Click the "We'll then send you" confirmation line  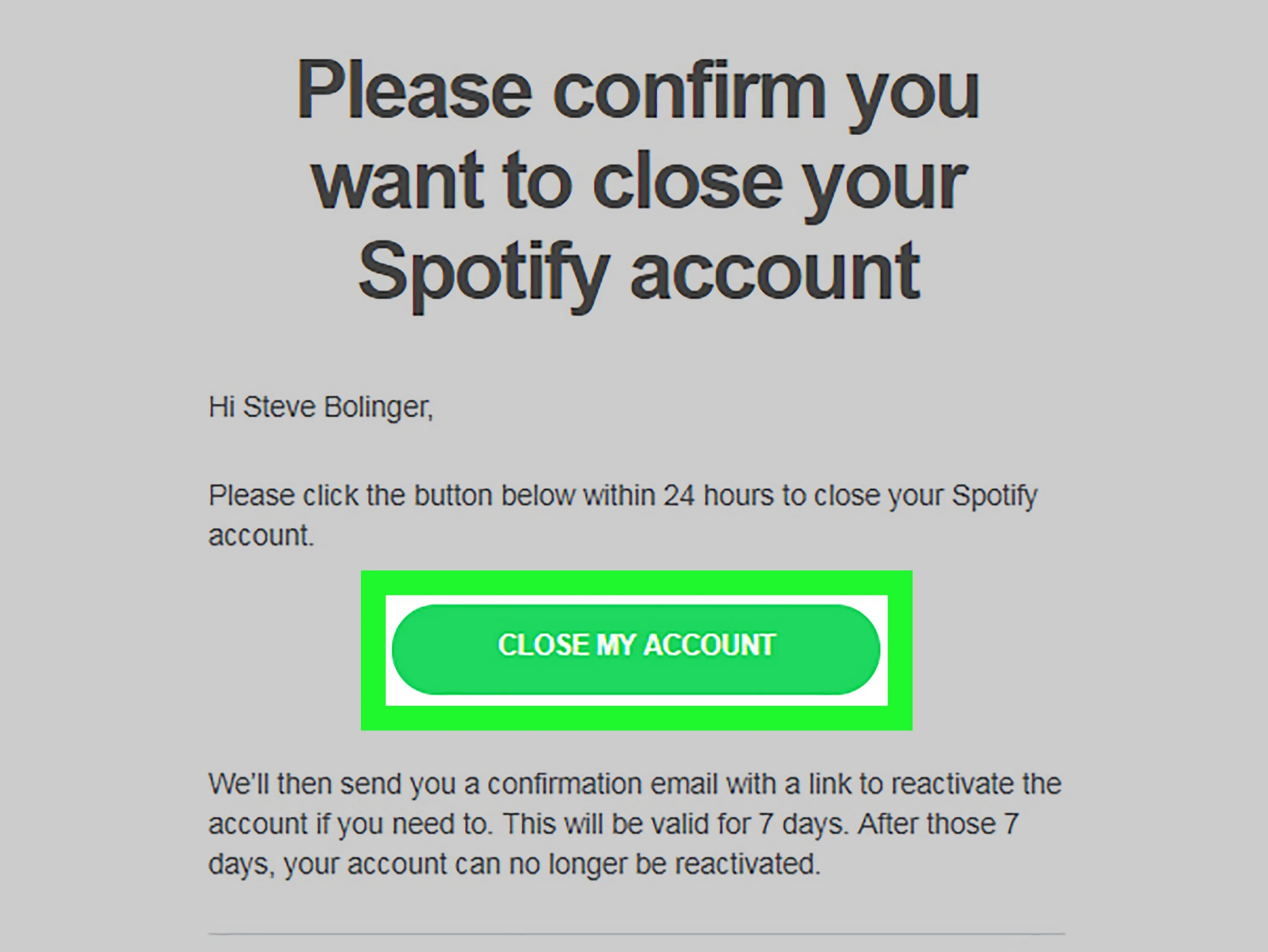(635, 783)
